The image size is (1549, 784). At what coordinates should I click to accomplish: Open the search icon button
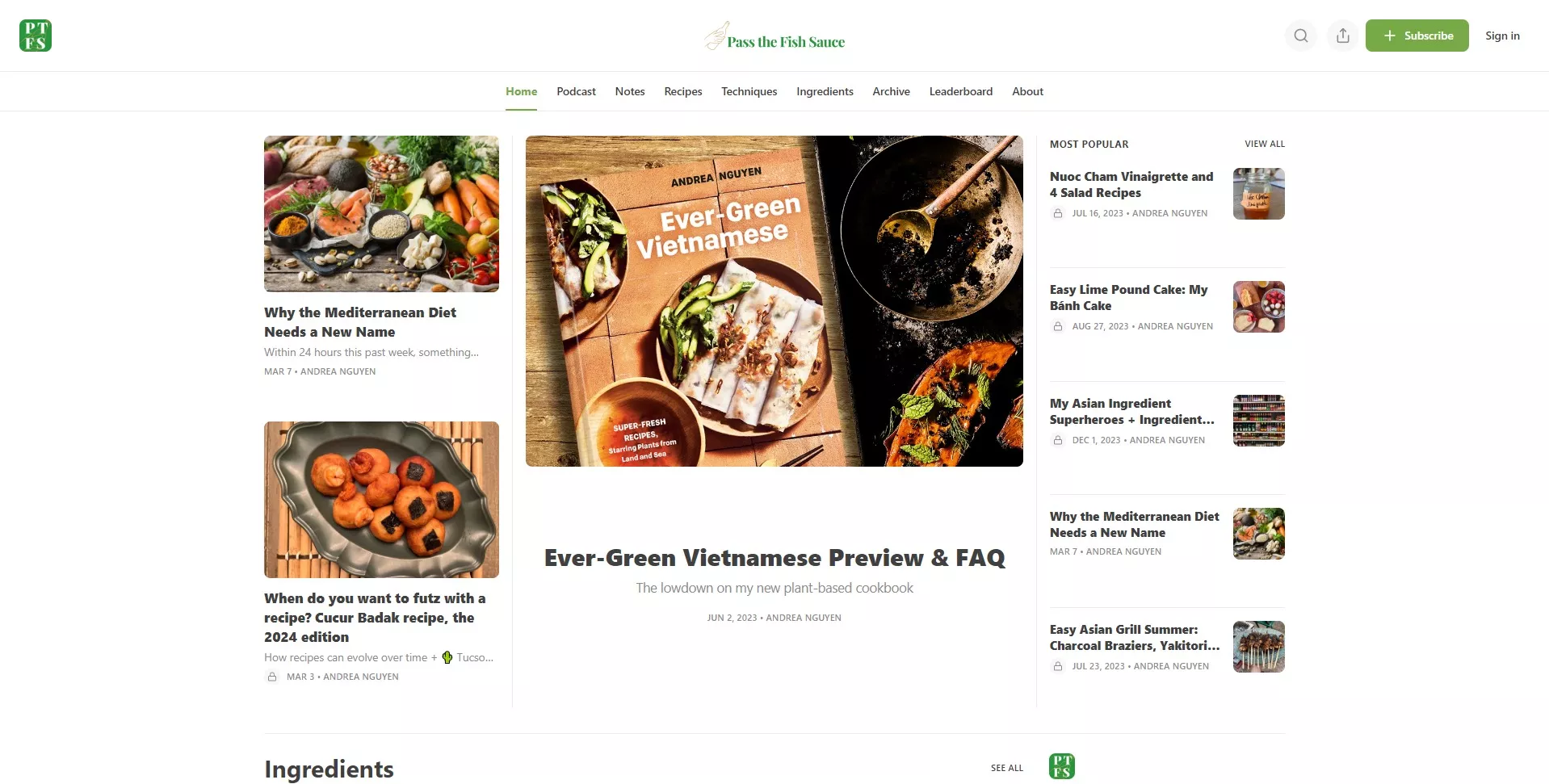tap(1301, 36)
